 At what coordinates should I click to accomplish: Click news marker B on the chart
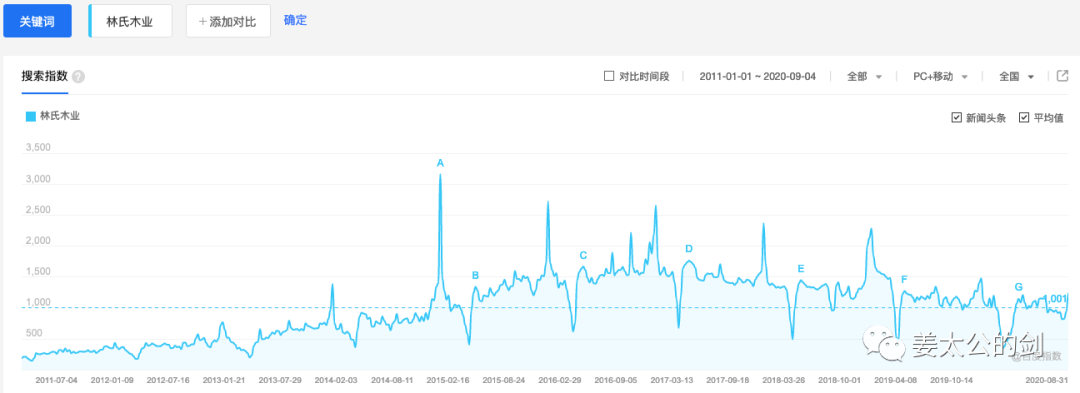pyautogui.click(x=475, y=275)
